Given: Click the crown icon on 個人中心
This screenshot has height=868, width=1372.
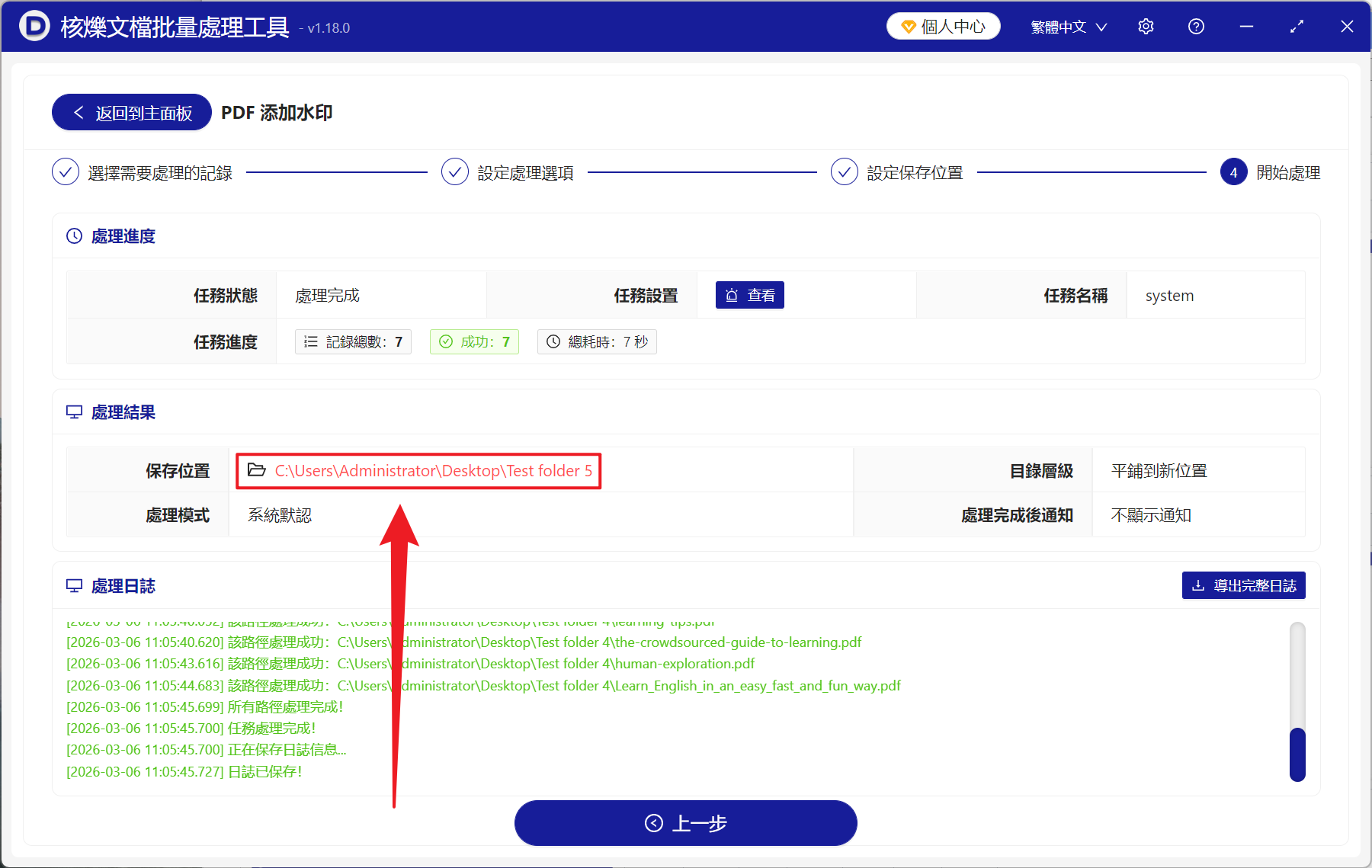Looking at the screenshot, I should [x=908, y=25].
